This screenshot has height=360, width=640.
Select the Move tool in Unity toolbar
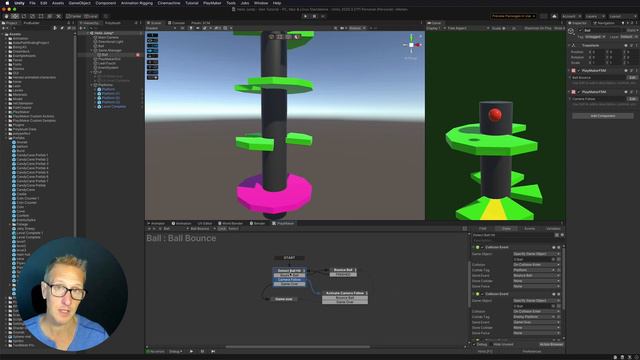coord(15,16)
